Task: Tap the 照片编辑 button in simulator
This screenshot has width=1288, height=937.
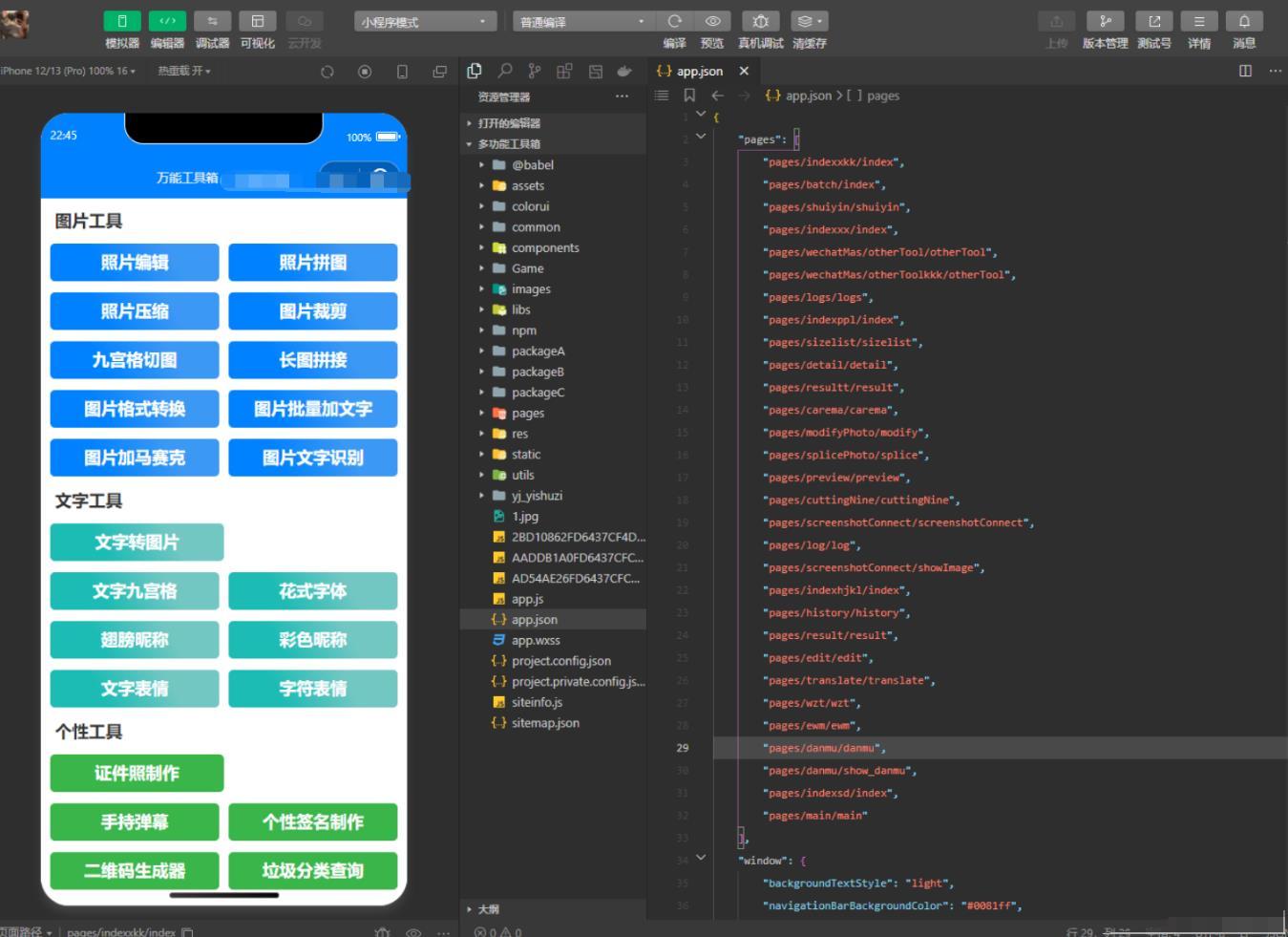Action: (x=135, y=263)
